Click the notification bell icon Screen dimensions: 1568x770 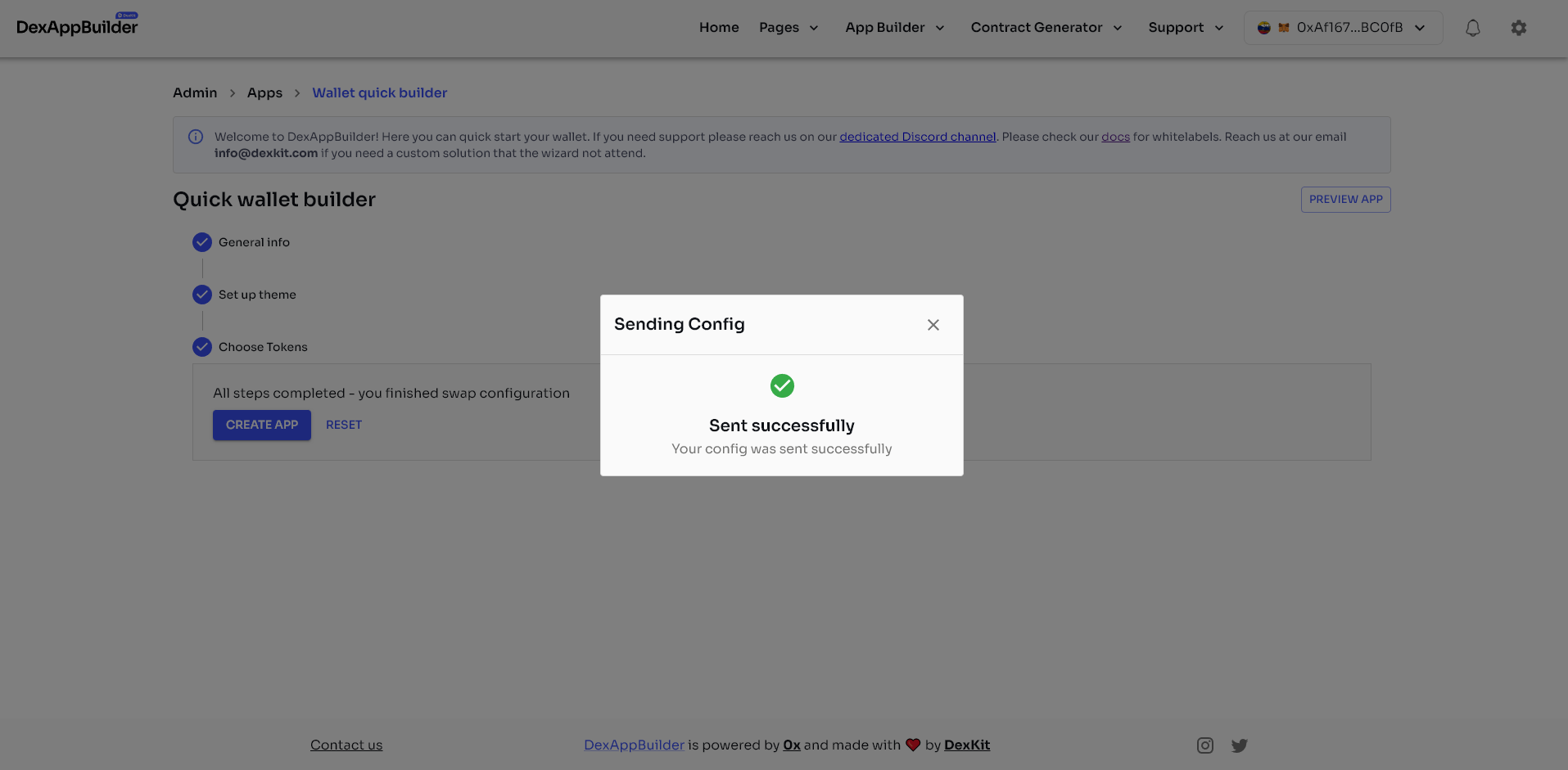pyautogui.click(x=1472, y=28)
